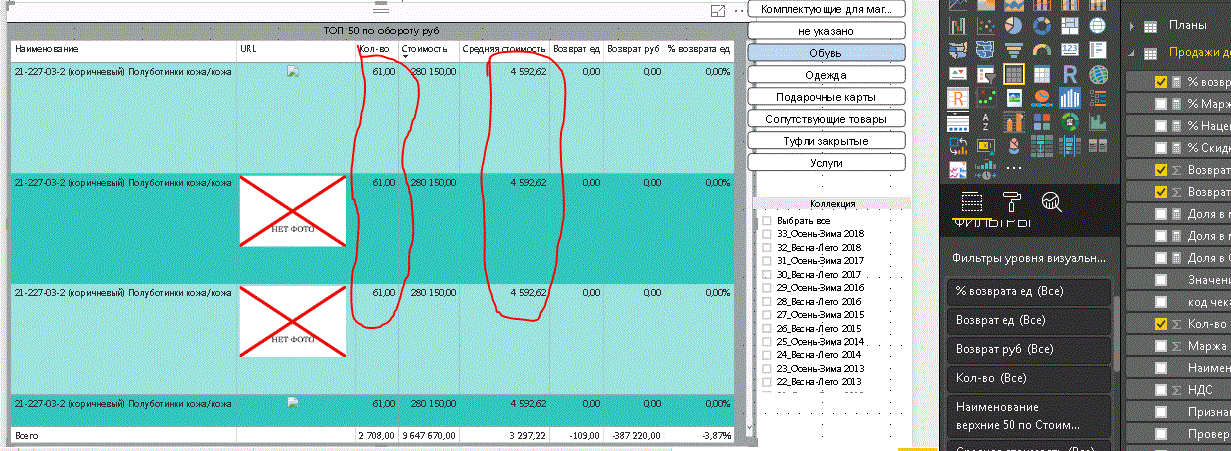The height and width of the screenshot is (451, 1231).
Task: Select the treemap visualization
Action: coord(1070,25)
